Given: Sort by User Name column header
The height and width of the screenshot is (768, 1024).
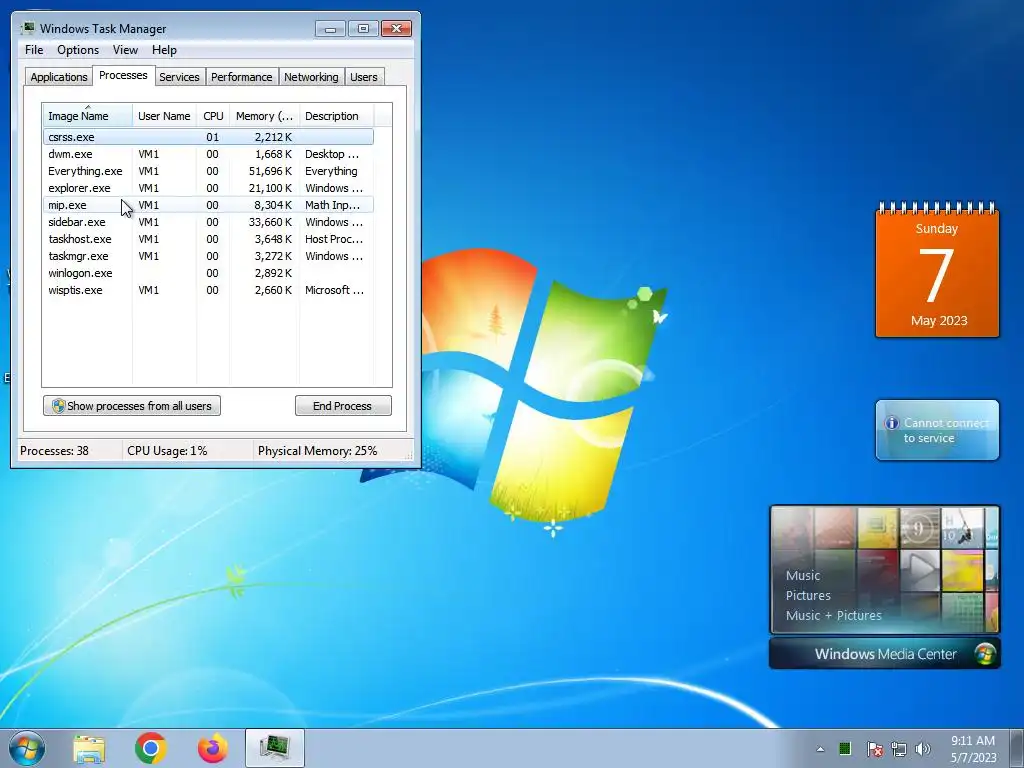Looking at the screenshot, I should [164, 116].
